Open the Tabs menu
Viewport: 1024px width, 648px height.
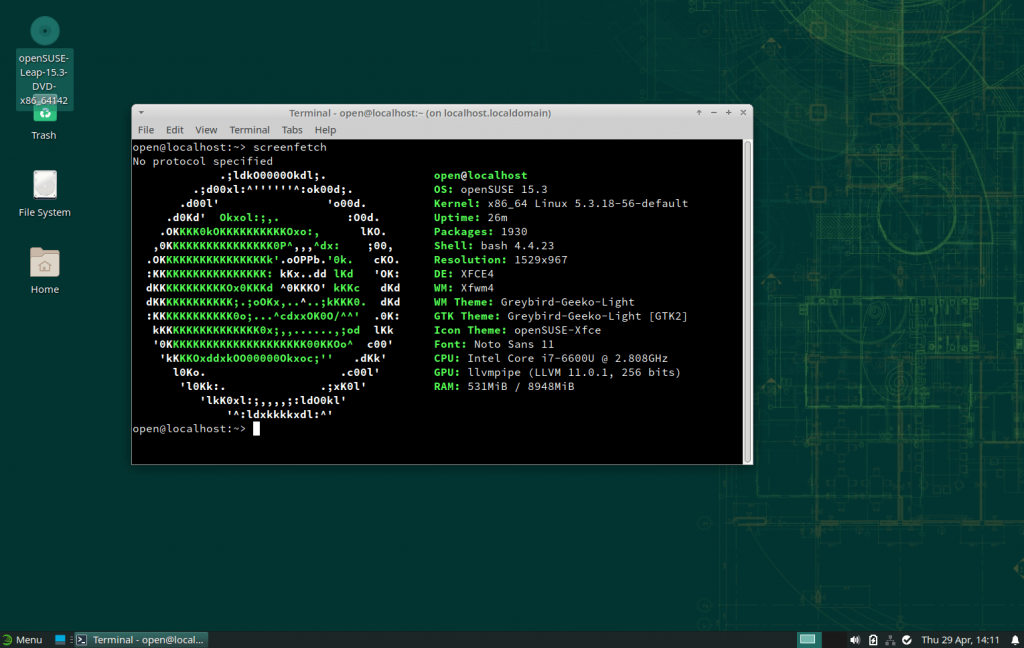pyautogui.click(x=292, y=130)
